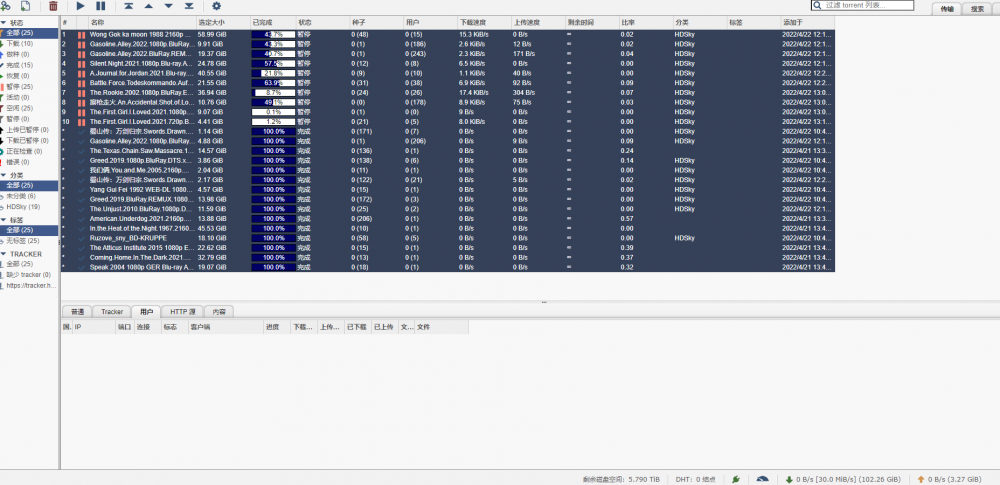Open the 用户 details tab
The height and width of the screenshot is (485, 1000).
coord(146,311)
